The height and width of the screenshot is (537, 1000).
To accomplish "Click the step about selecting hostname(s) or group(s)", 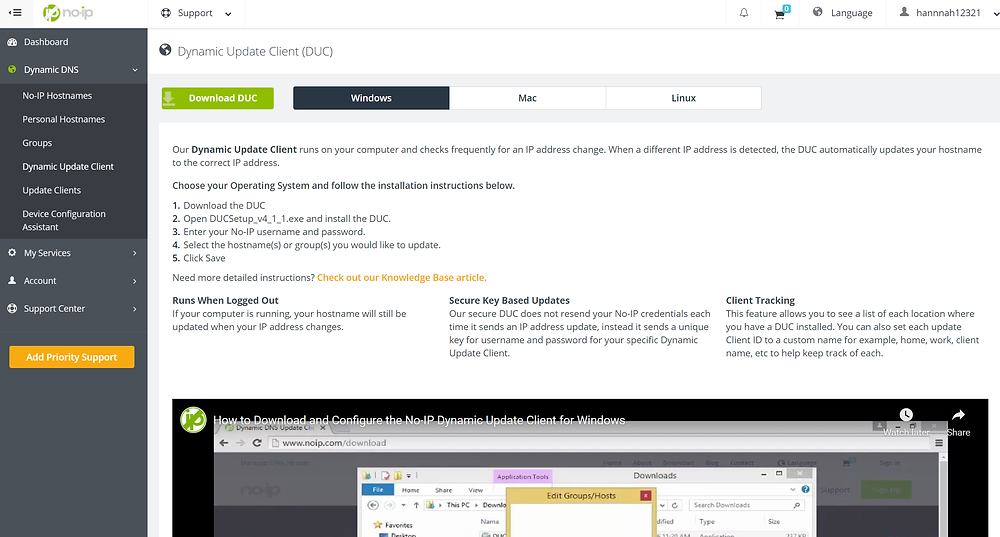I will coord(312,245).
